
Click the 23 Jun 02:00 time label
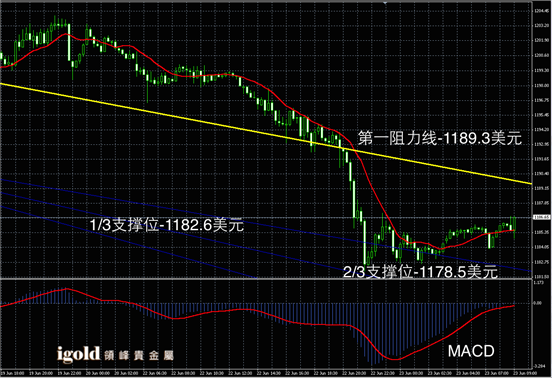pos(440,373)
